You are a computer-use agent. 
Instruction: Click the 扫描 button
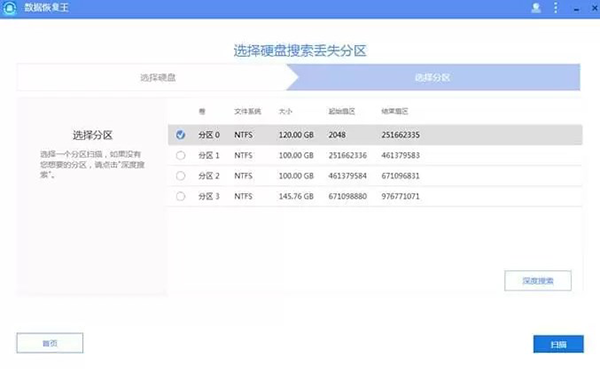click(x=558, y=344)
